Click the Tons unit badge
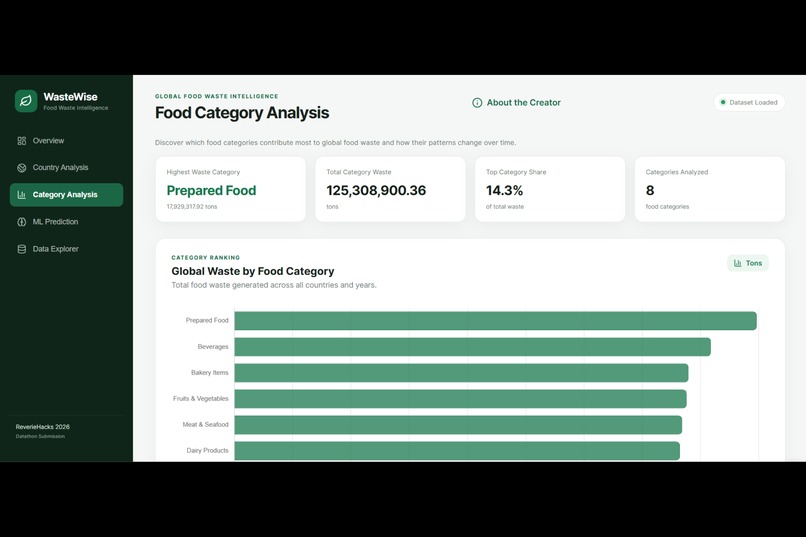The width and height of the screenshot is (806, 537). tap(748, 263)
